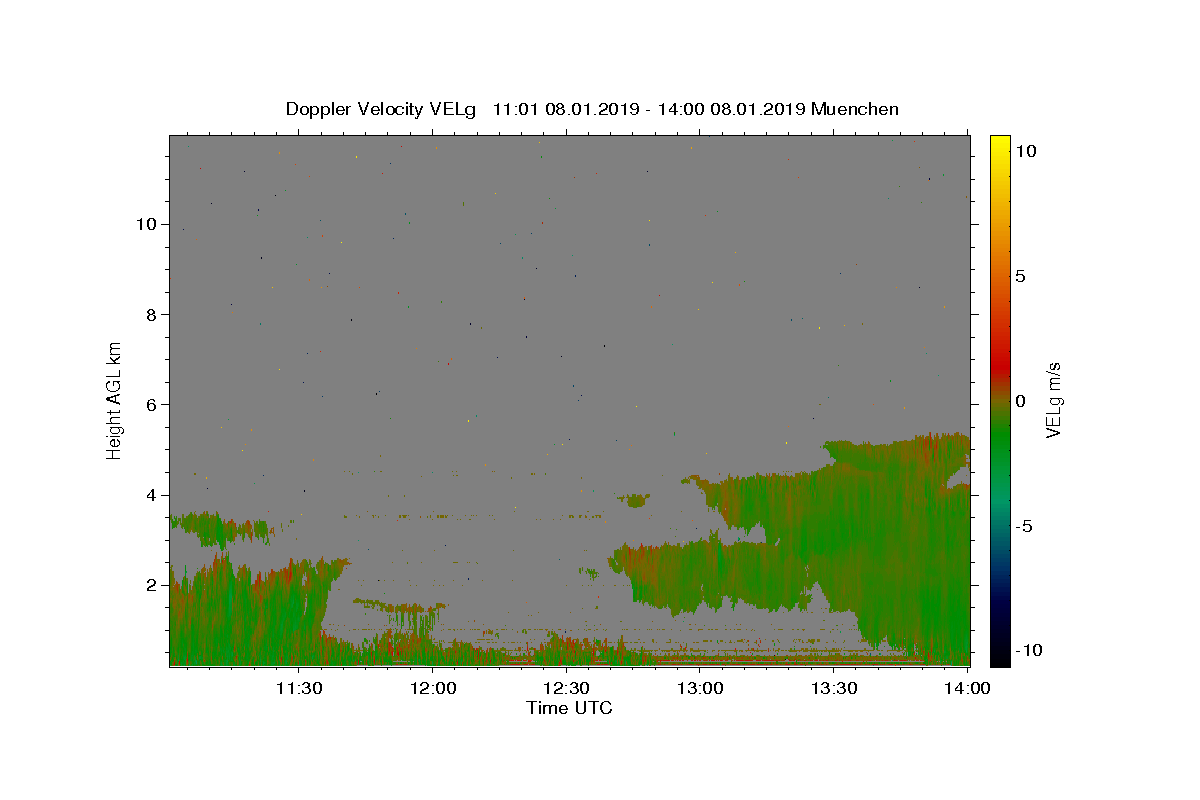Click the cloud layer at 3.3 km before 11:30
The image size is (1200, 800).
(220, 529)
